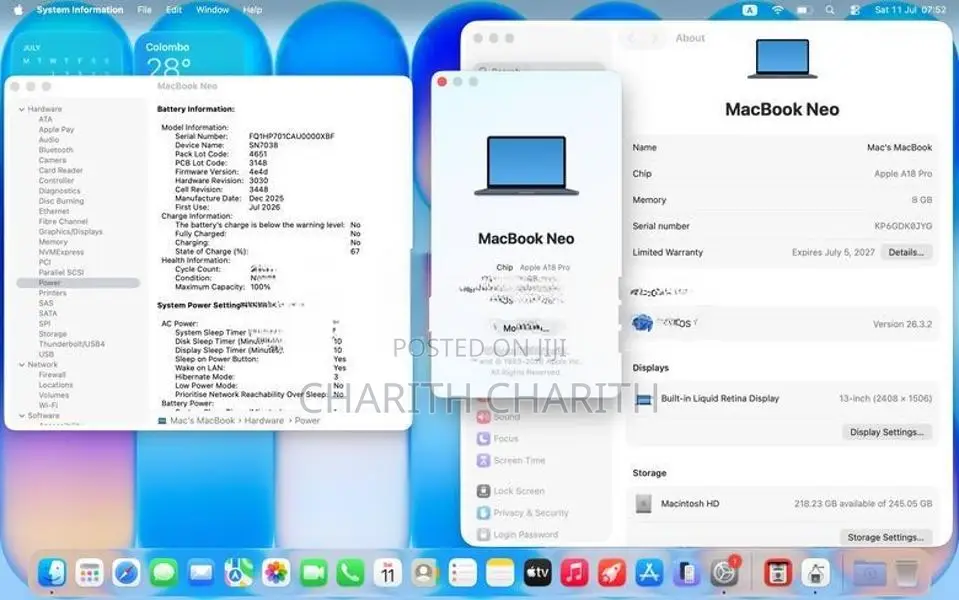Click the July calendar widget

pyautogui.click(x=67, y=56)
